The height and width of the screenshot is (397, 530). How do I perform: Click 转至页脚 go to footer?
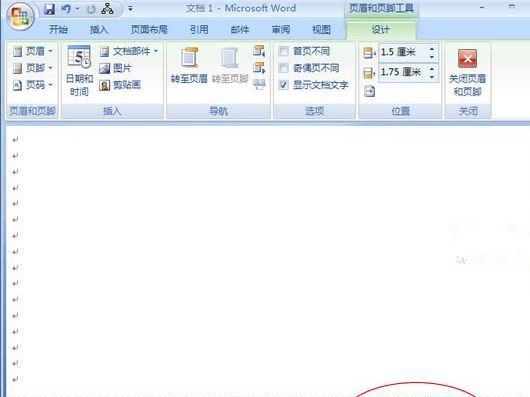230,66
